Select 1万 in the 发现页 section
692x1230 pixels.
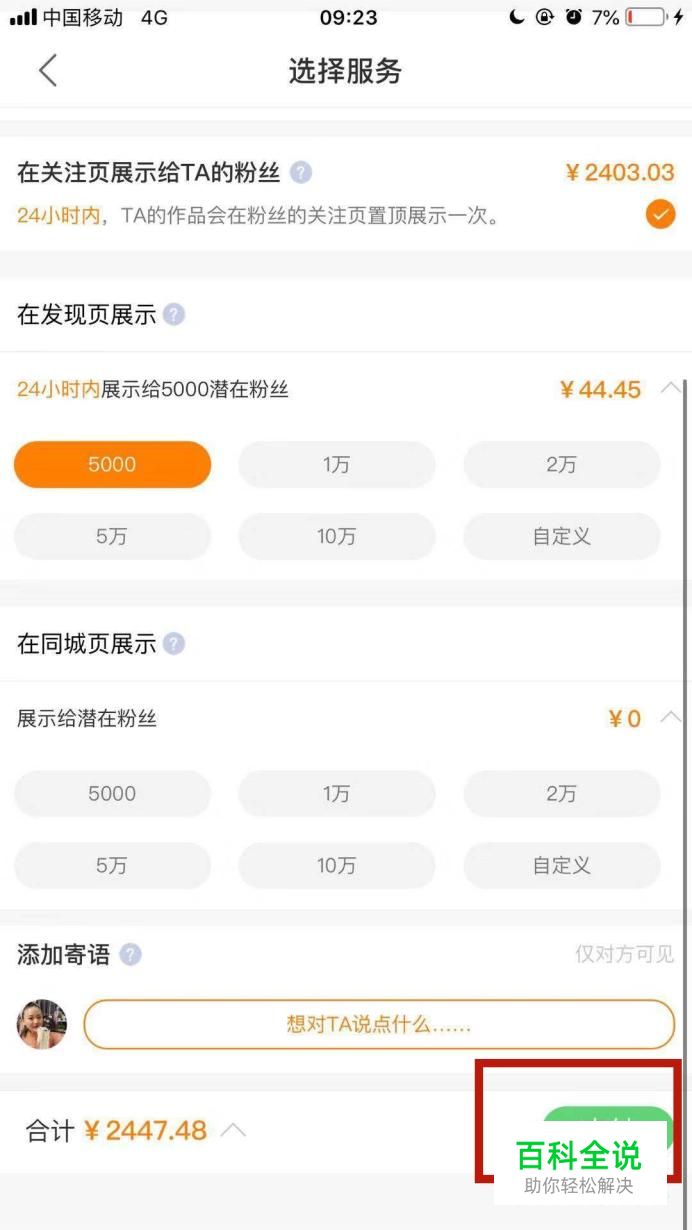(336, 465)
